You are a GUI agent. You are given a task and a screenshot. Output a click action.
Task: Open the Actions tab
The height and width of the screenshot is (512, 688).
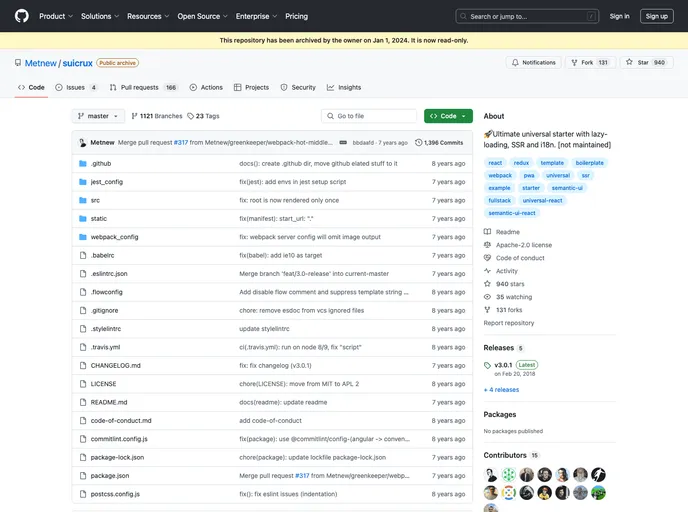pos(206,88)
